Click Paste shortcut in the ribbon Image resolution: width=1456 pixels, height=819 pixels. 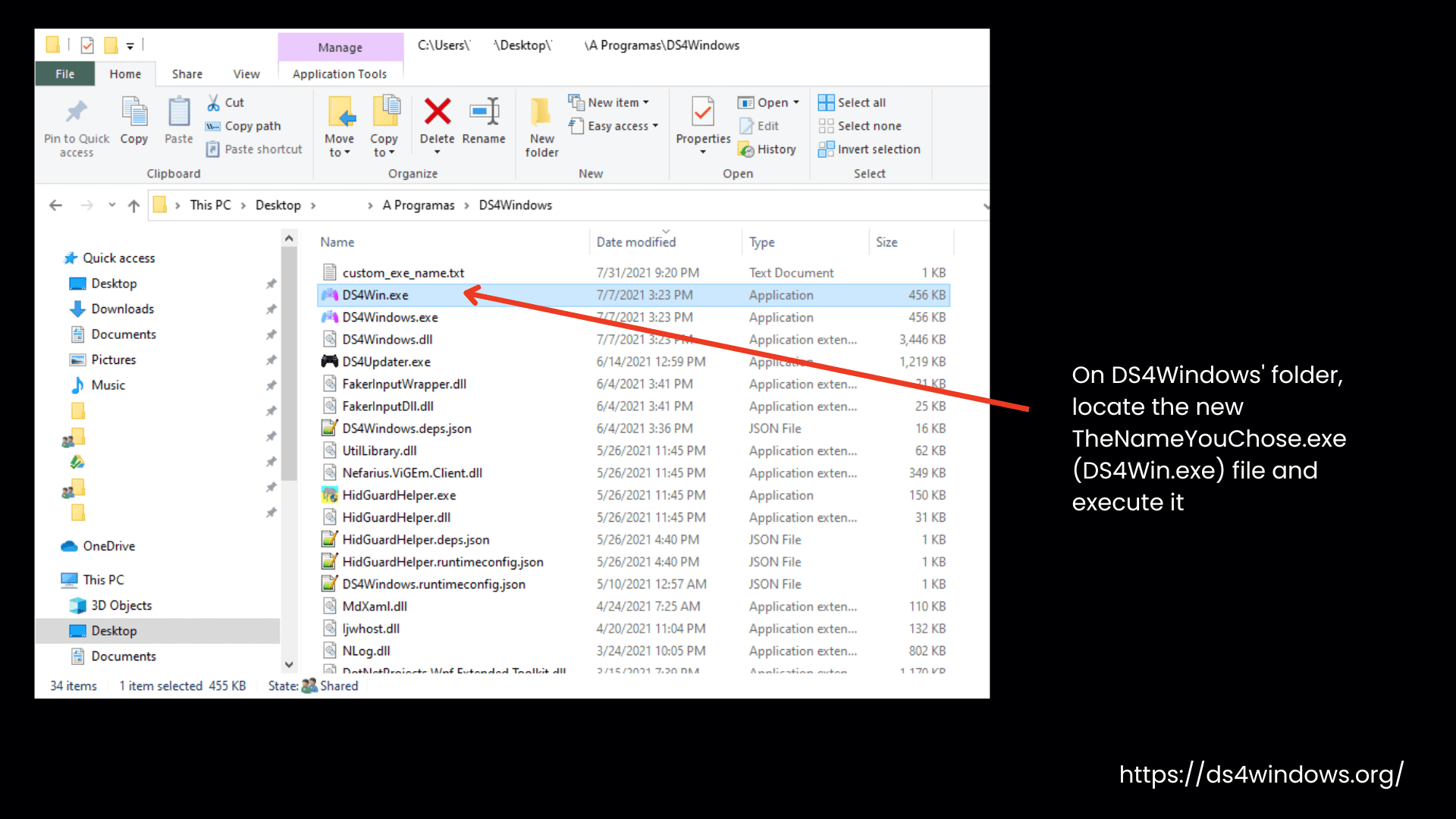pos(254,149)
